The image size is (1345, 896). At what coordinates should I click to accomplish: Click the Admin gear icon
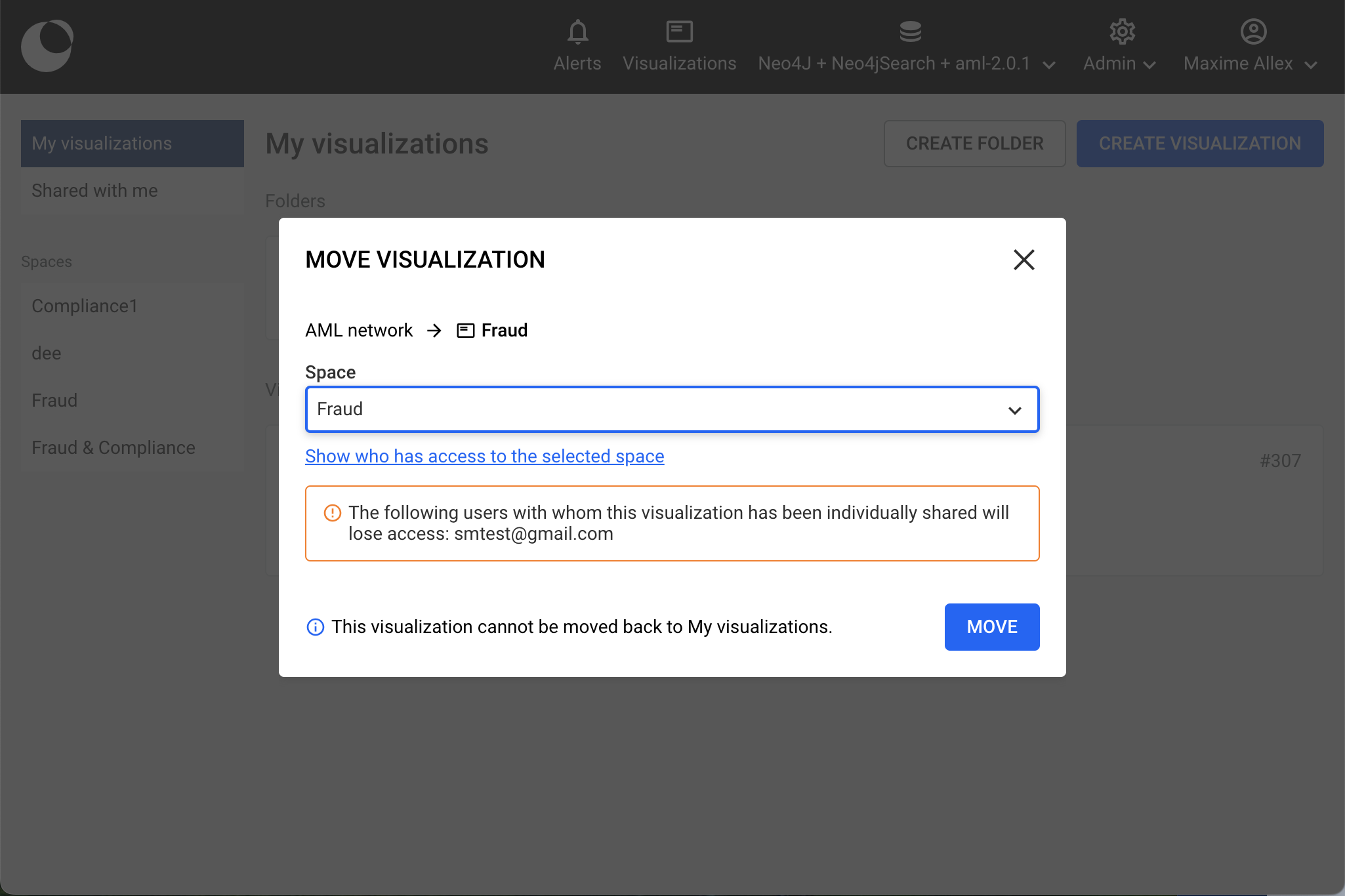click(x=1122, y=31)
